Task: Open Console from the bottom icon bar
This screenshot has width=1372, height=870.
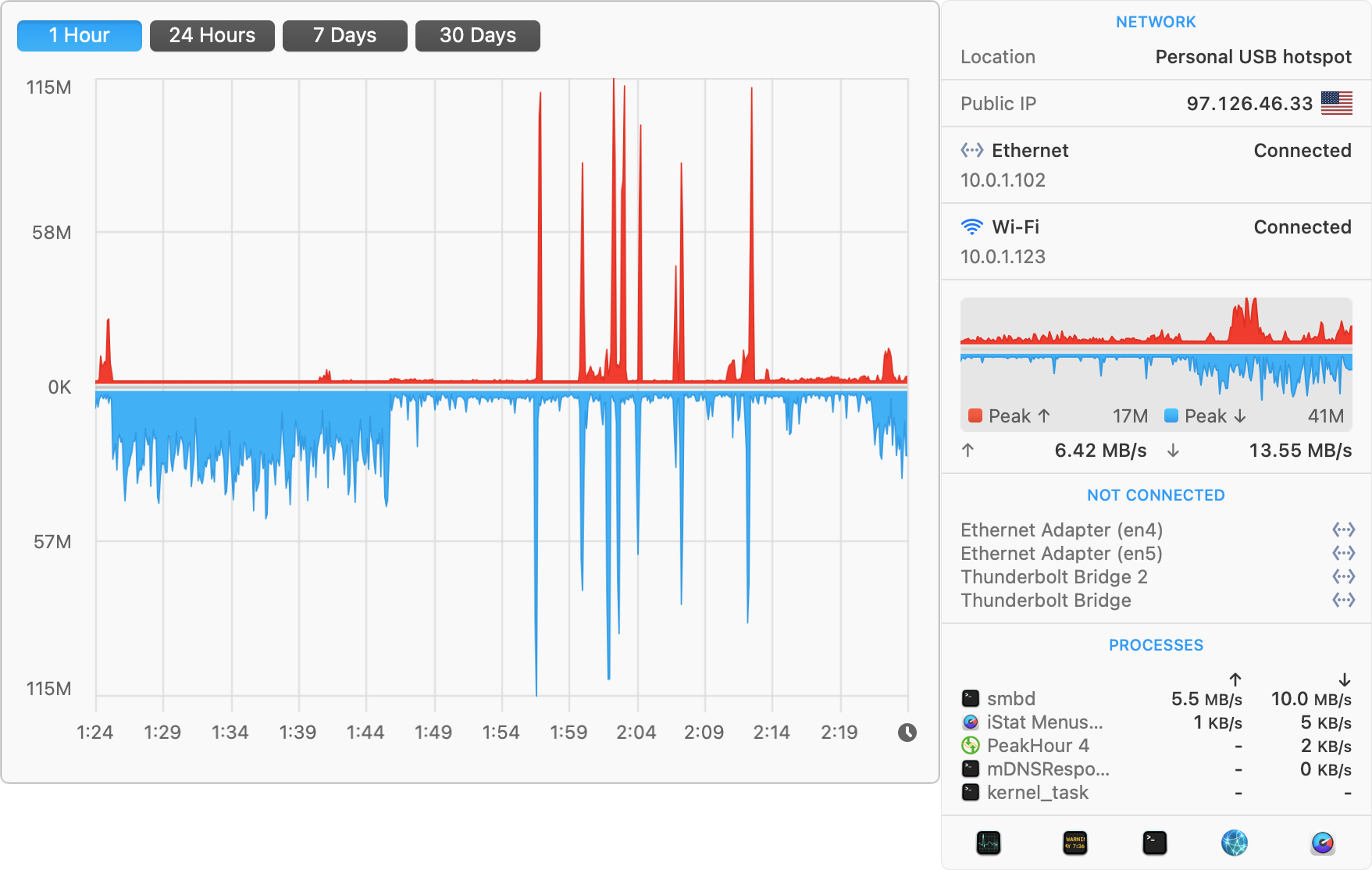Action: click(x=1074, y=843)
